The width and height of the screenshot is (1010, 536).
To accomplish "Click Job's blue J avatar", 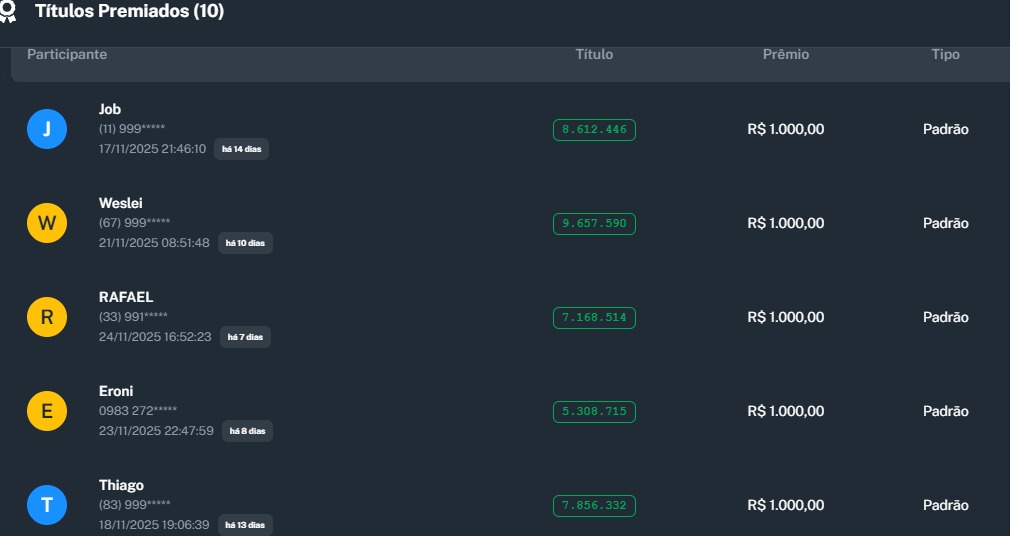I will [47, 129].
